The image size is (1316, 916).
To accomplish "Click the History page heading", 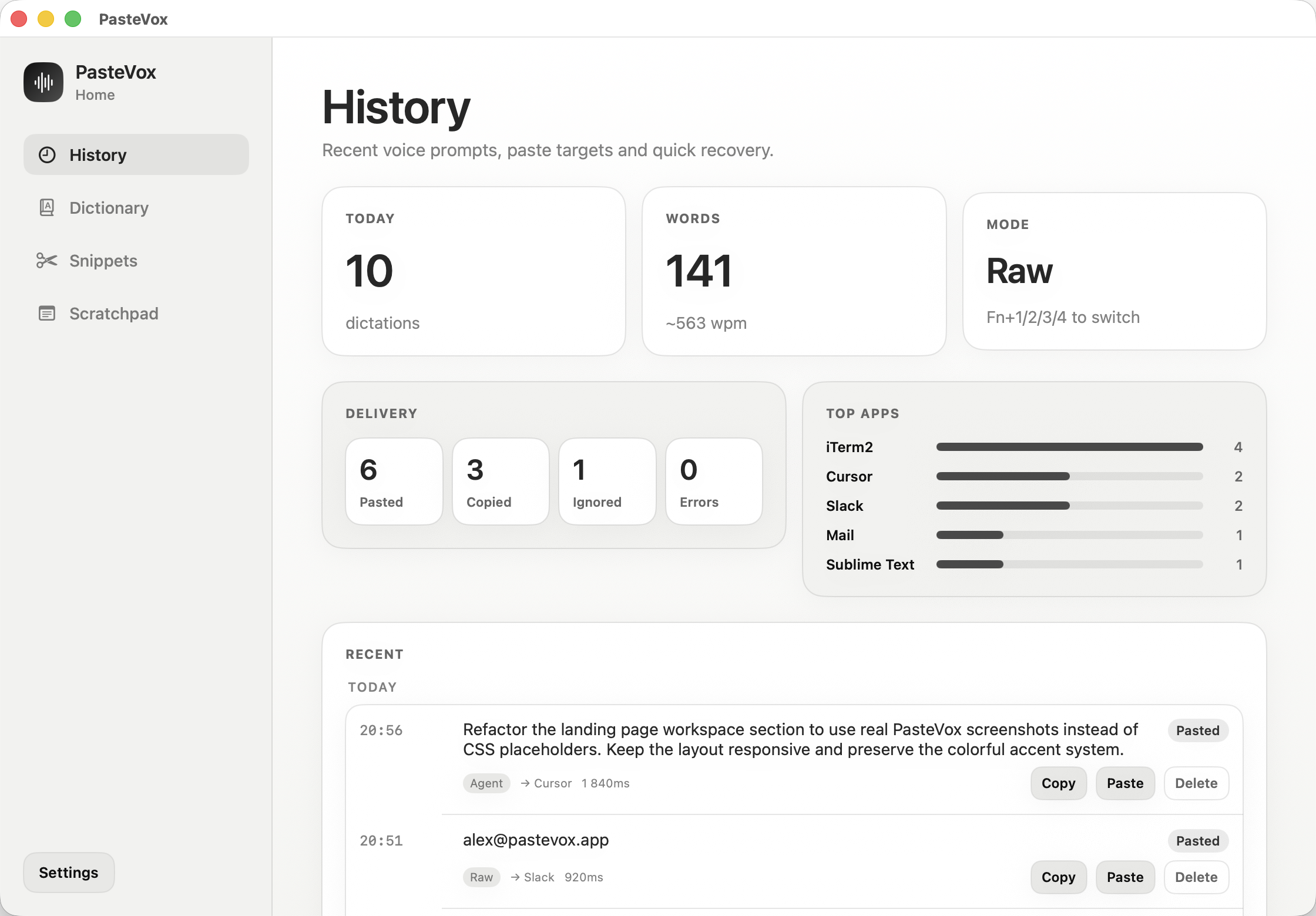I will tap(397, 107).
